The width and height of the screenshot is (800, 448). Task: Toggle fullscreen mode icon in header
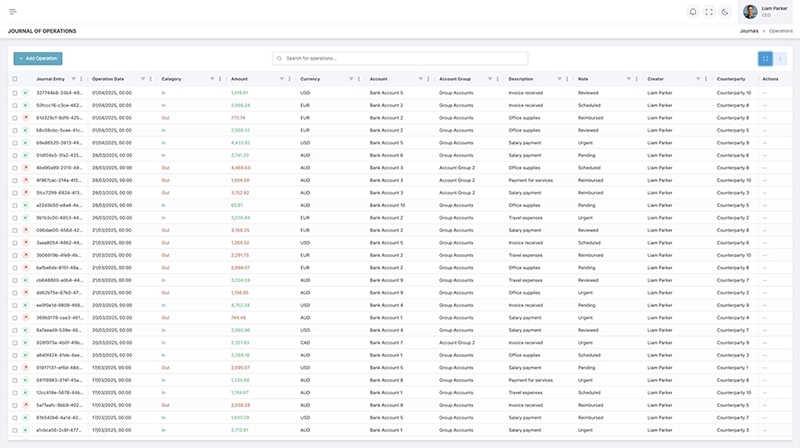click(709, 12)
